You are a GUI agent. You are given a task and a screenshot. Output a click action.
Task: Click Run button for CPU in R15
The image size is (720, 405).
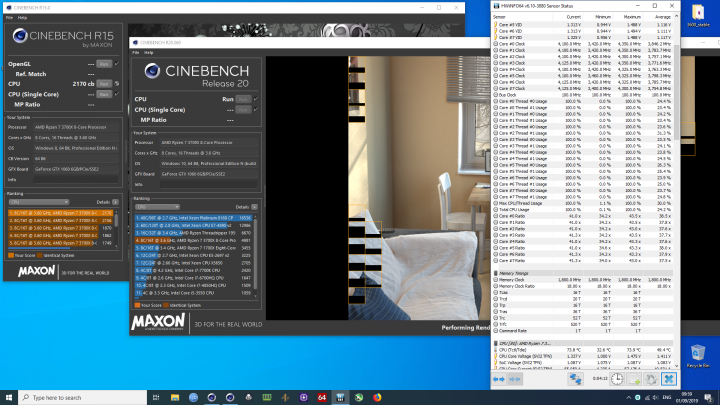click(x=104, y=84)
